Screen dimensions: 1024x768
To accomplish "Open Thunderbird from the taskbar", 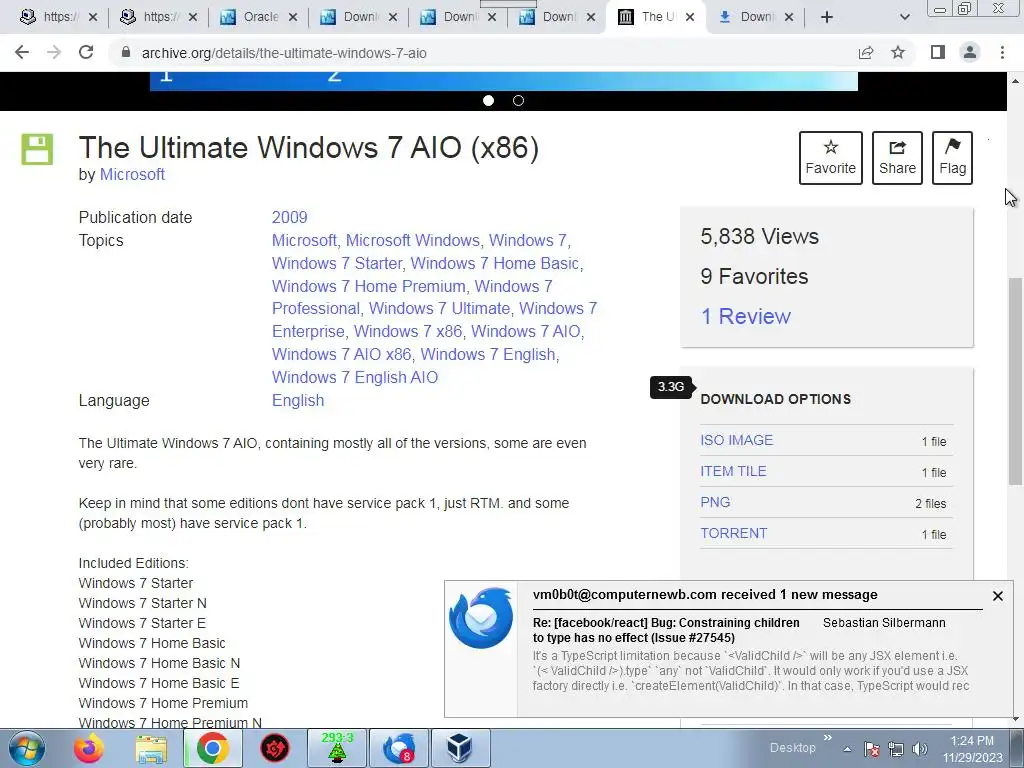I will coord(399,748).
